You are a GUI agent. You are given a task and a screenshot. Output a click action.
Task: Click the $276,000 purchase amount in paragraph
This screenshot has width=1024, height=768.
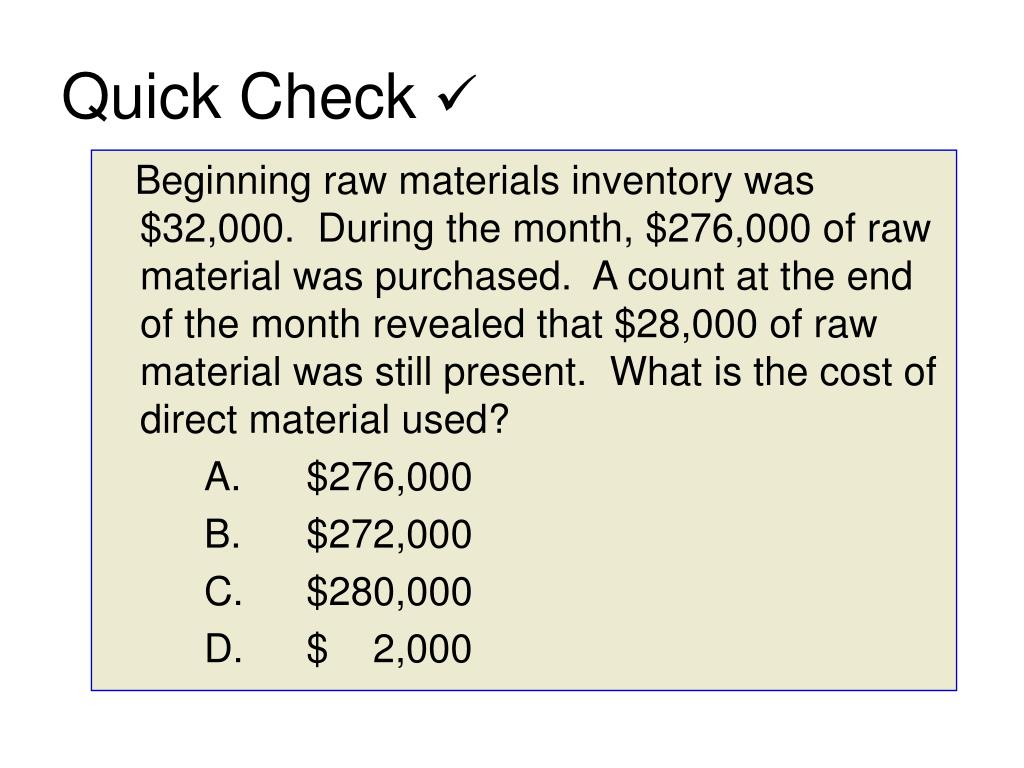729,230
